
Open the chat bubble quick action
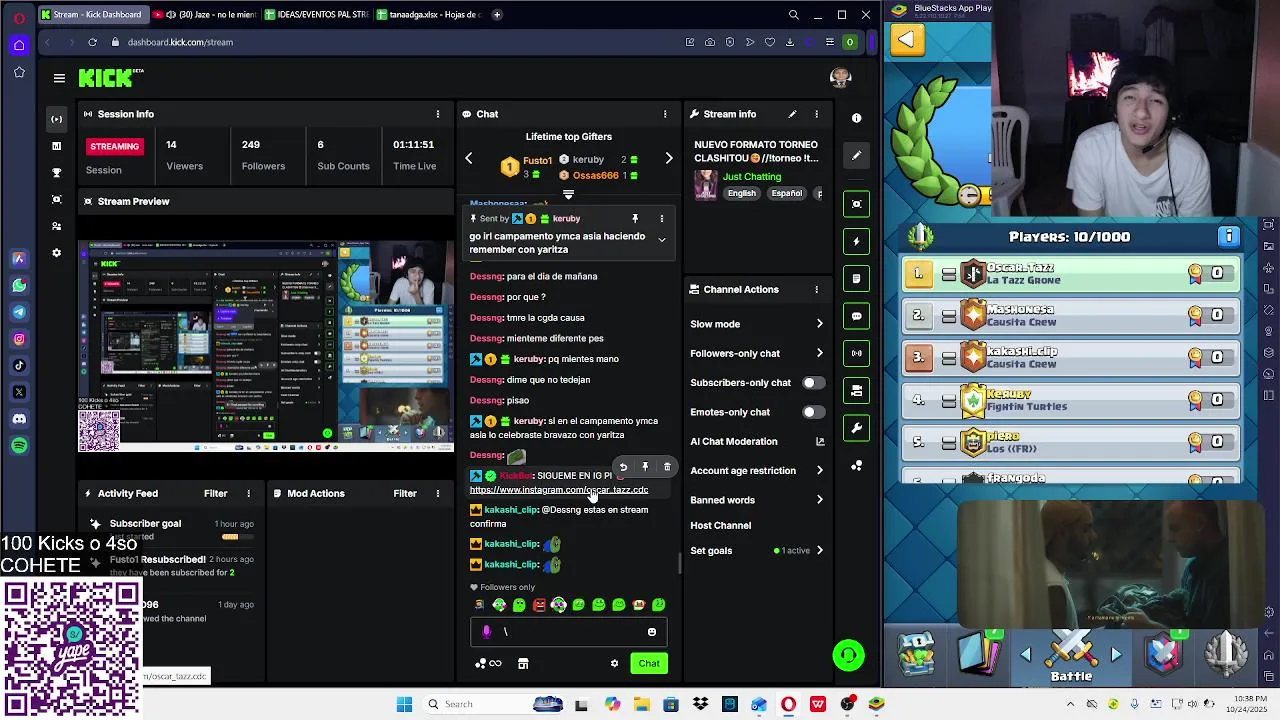856,316
